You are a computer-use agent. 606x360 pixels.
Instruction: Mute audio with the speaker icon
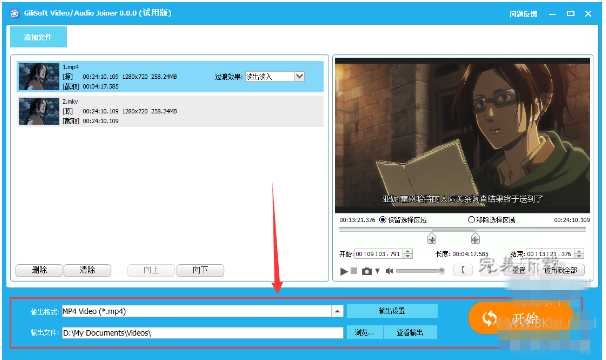389,271
